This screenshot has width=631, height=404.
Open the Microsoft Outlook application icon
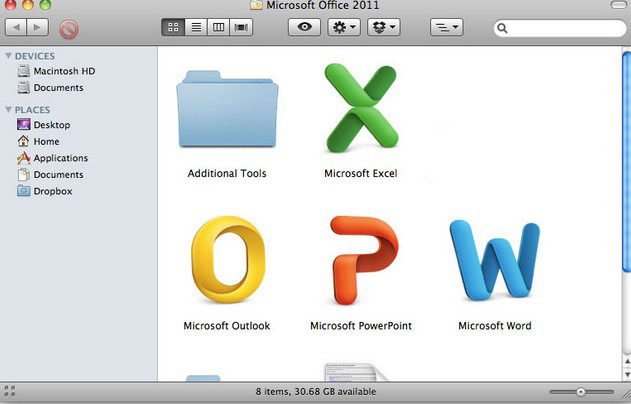pyautogui.click(x=228, y=260)
